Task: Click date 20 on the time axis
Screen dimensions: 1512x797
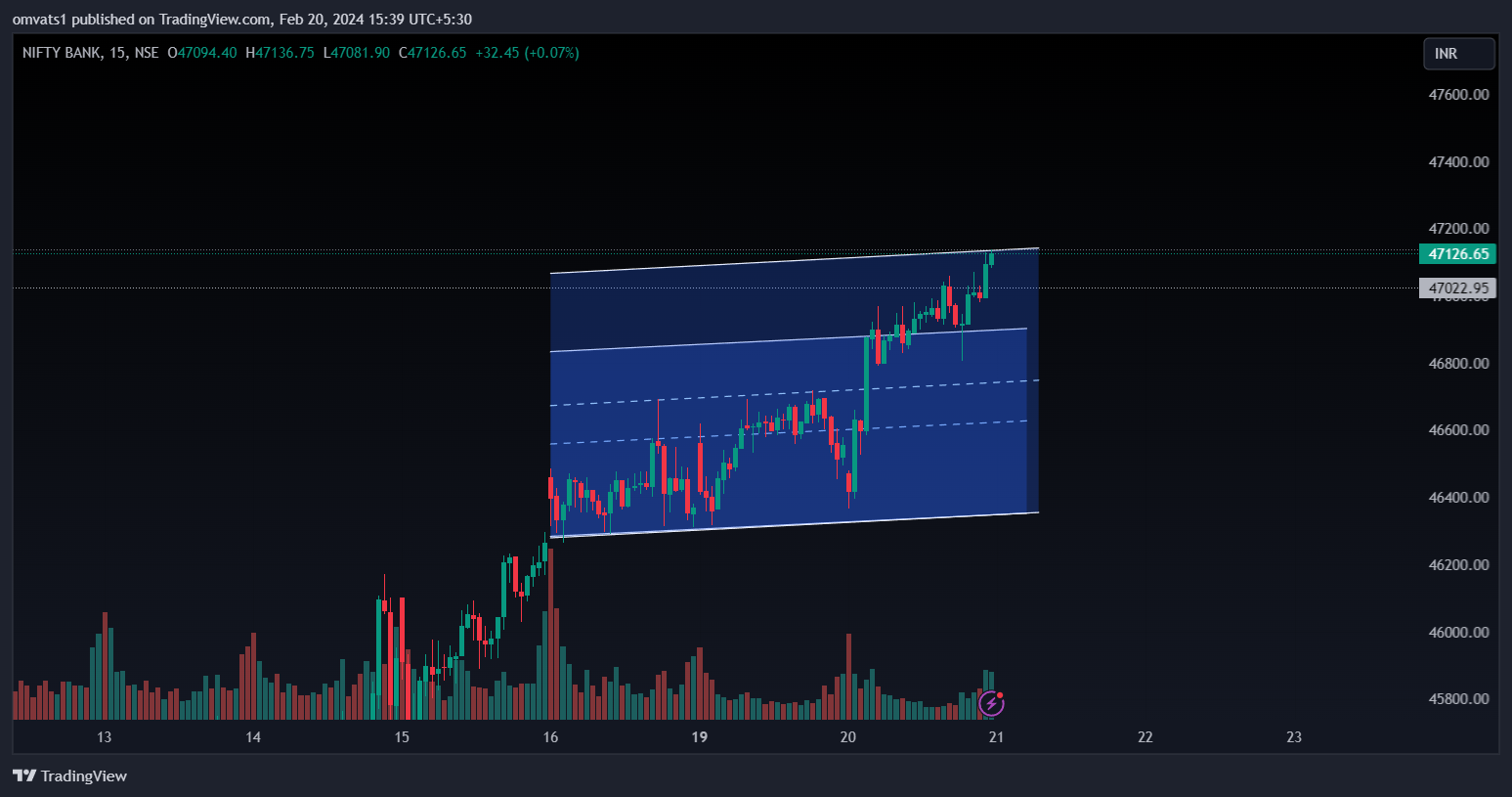Action: point(848,737)
